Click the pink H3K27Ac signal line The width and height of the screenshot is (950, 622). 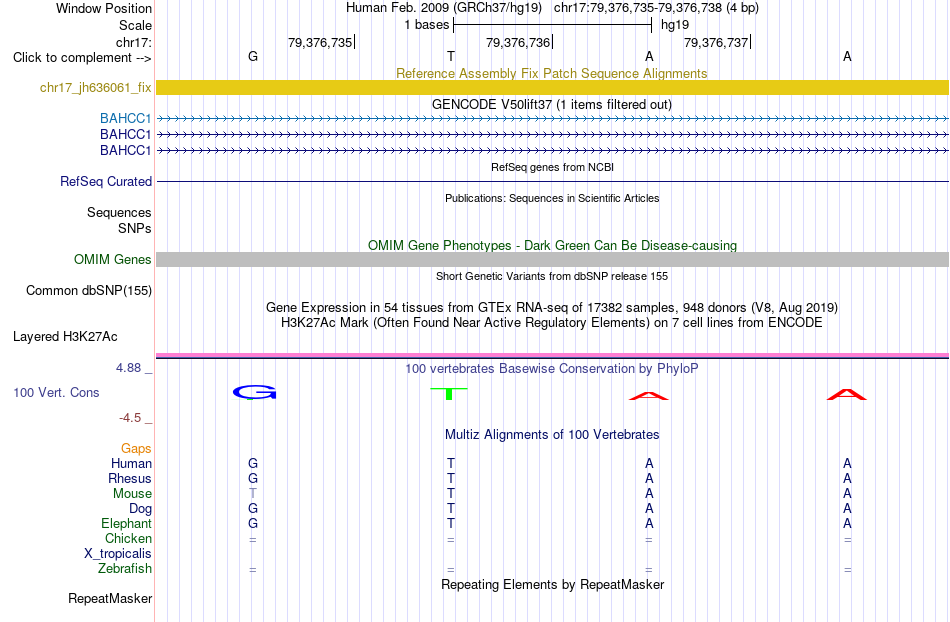[552, 356]
